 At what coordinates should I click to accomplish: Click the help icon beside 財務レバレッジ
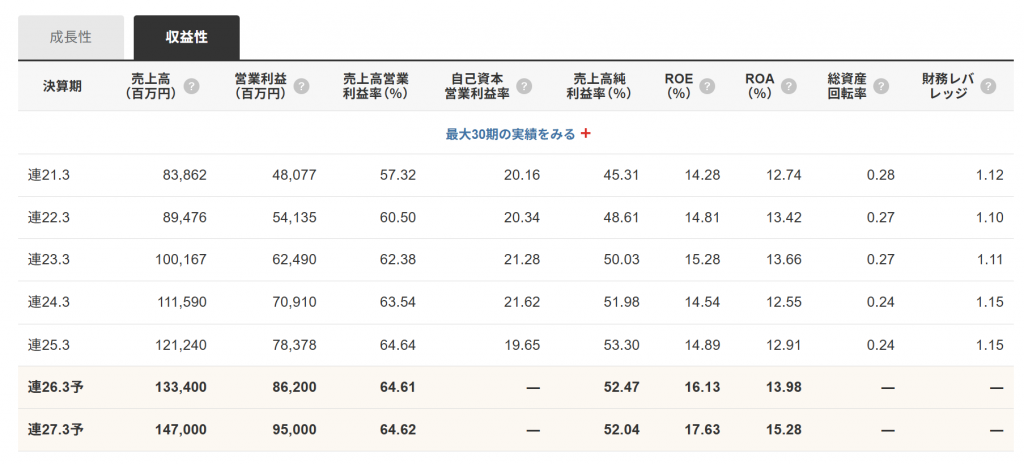click(x=988, y=86)
